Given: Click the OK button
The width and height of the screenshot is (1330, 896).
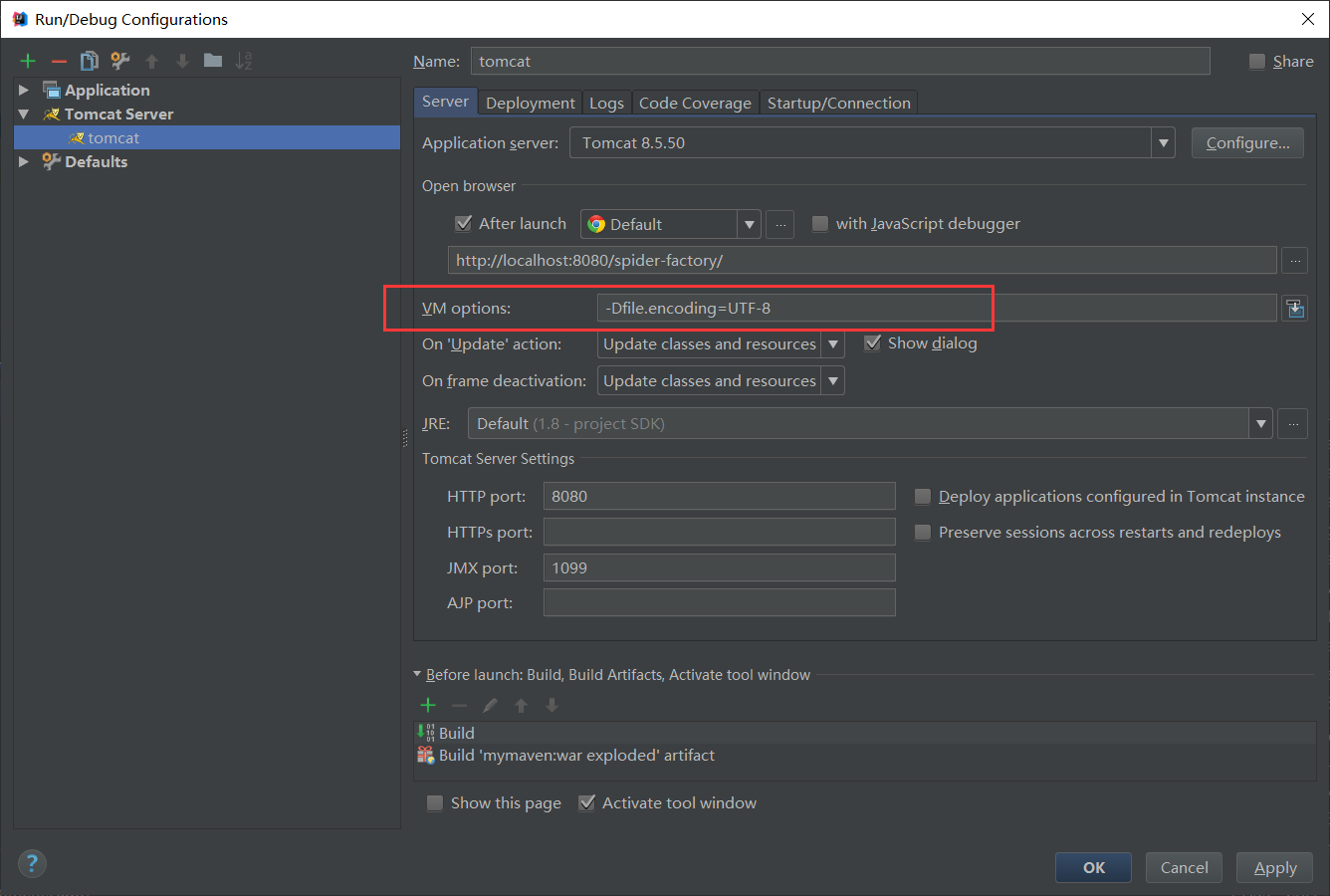Looking at the screenshot, I should [x=1093, y=867].
